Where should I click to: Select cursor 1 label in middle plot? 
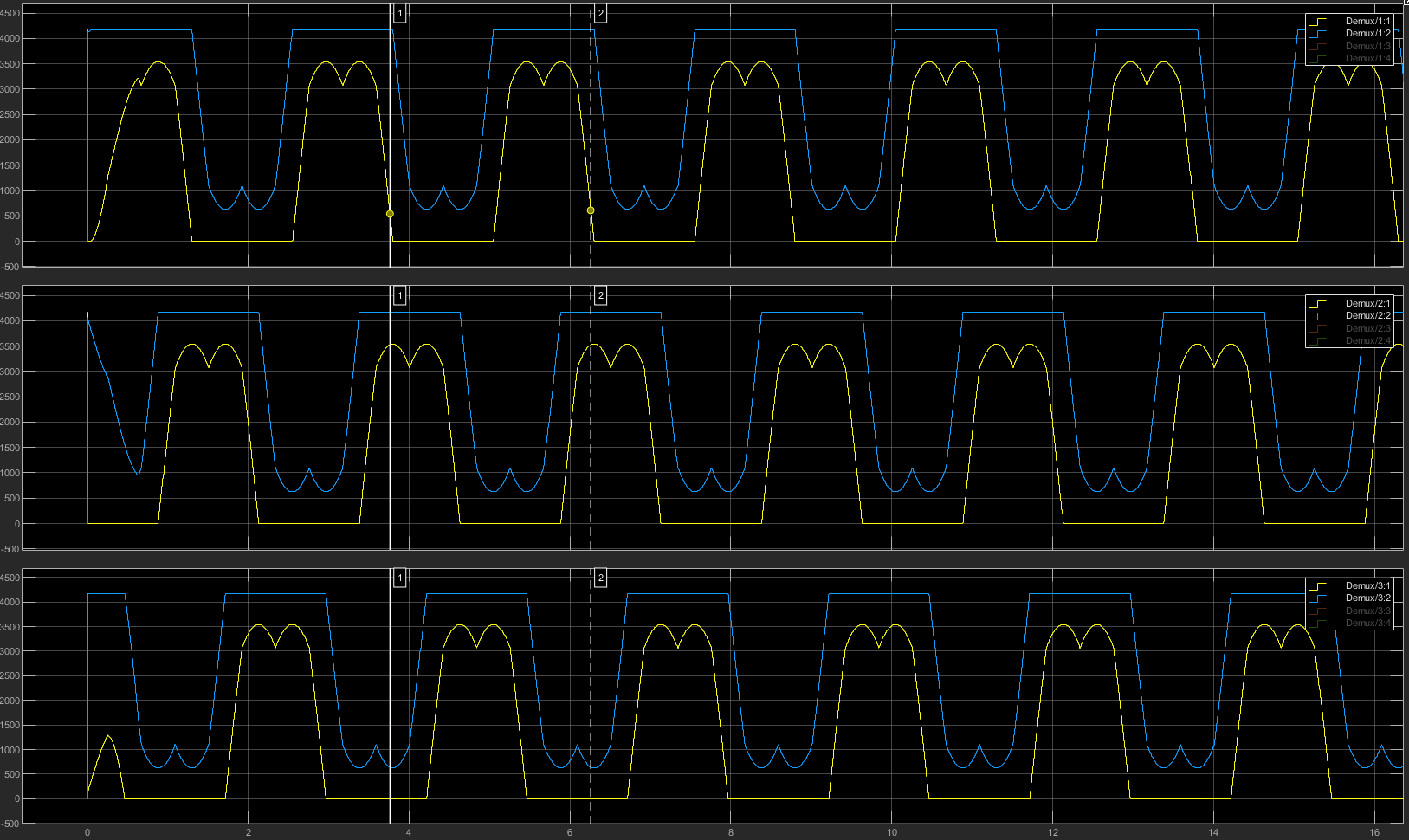399,295
